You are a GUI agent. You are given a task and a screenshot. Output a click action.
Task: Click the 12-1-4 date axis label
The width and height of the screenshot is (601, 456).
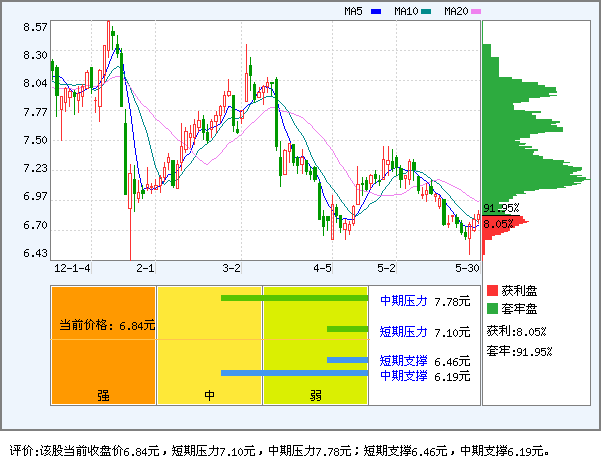tap(72, 268)
